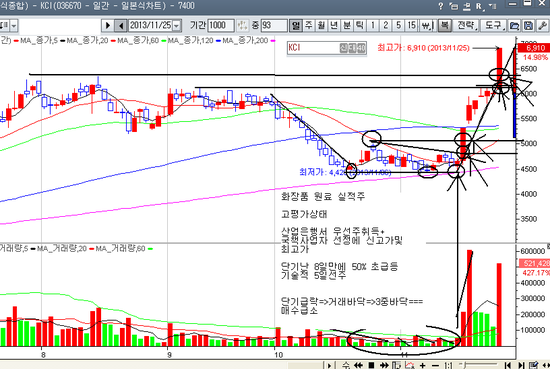Choose the 5 interval button

pos(398,26)
